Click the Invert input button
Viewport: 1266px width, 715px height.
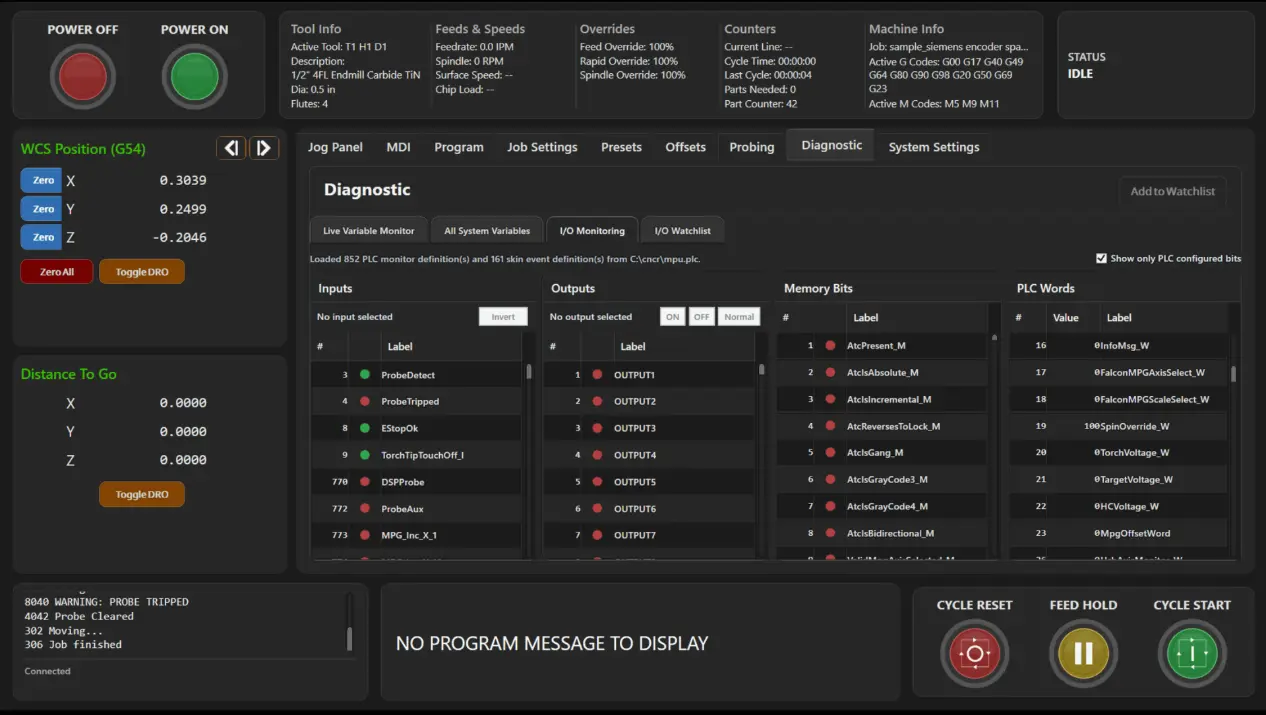click(x=503, y=317)
